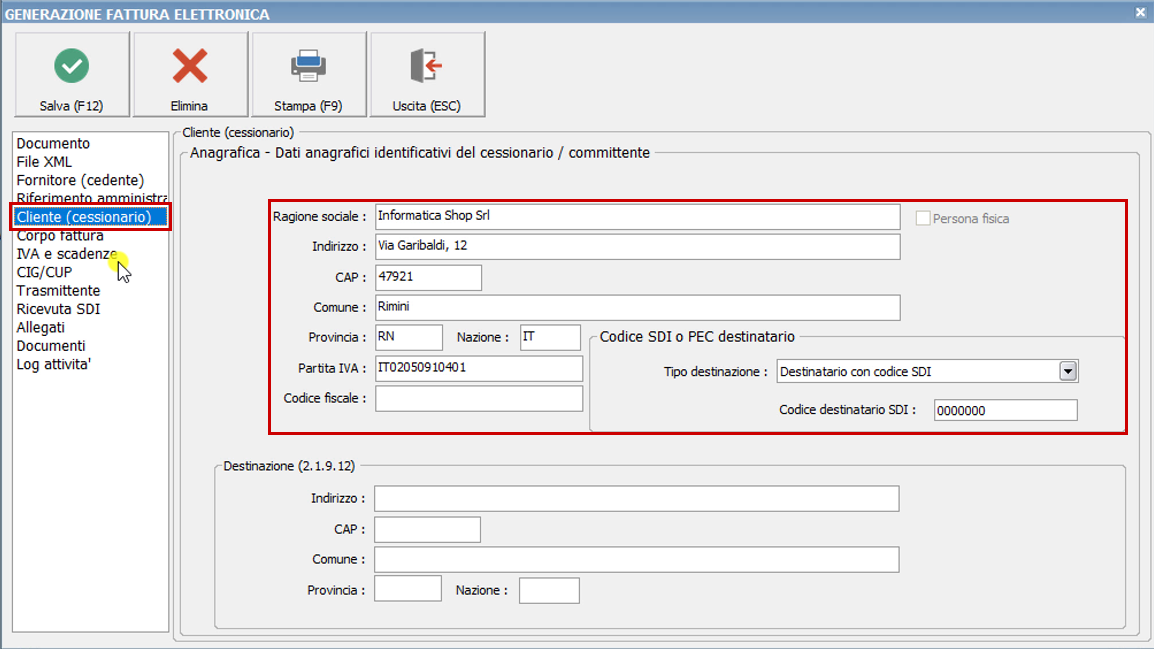Exit via the Uscita (ESC) door icon

[427, 73]
